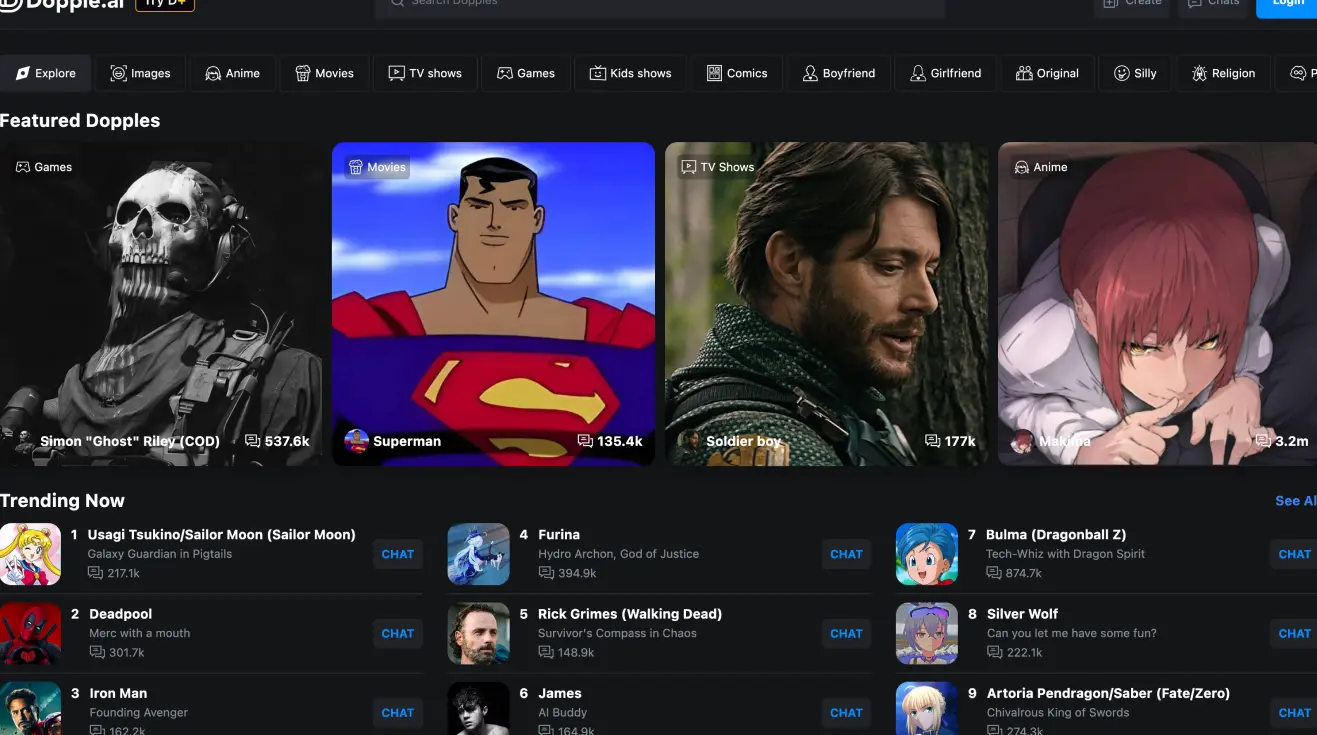Click the Religion category icon

[1199, 73]
